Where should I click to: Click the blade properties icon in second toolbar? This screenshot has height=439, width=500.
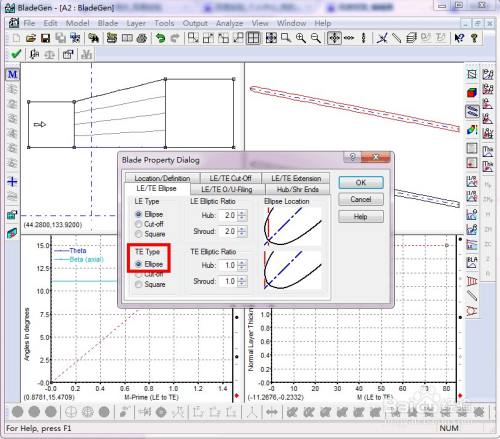click(68, 54)
